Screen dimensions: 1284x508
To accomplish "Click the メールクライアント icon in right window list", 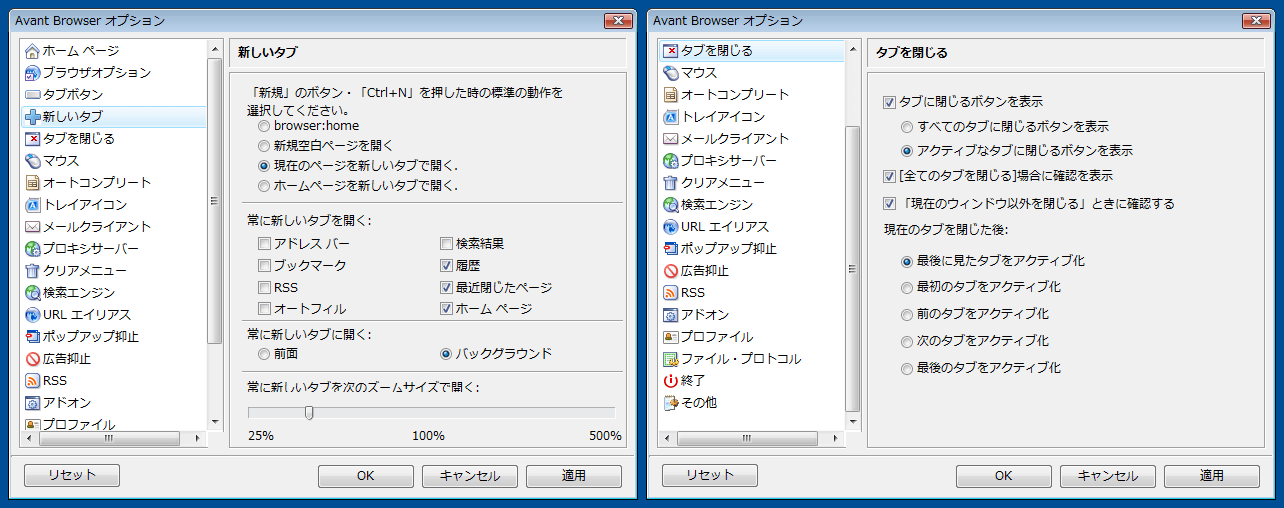I will point(671,139).
